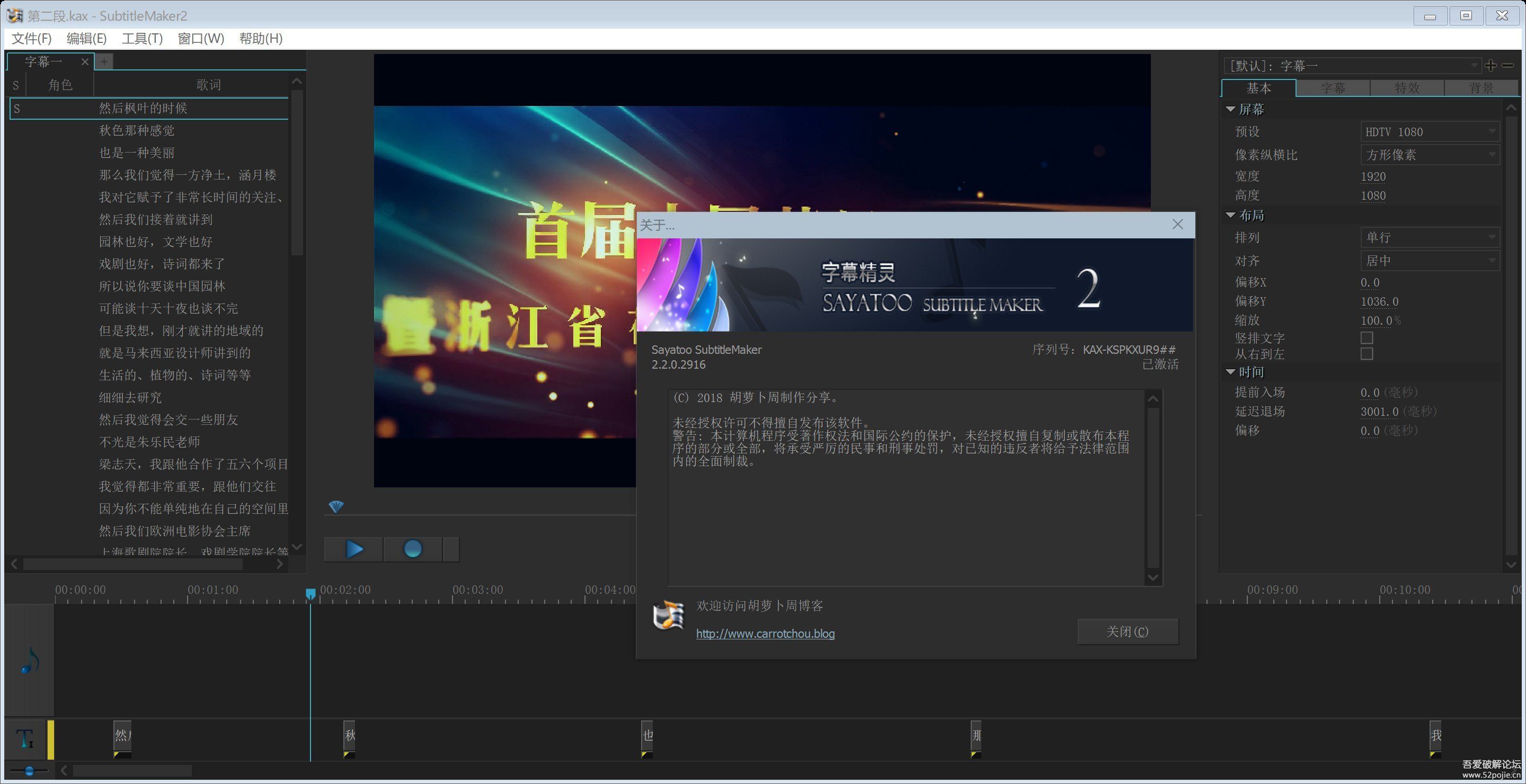Add a new subtitle tab with plus icon

coord(104,61)
